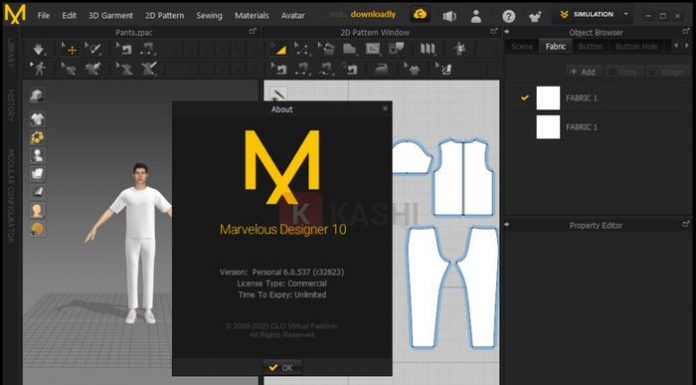Switch to the Button Hole tab

(636, 46)
